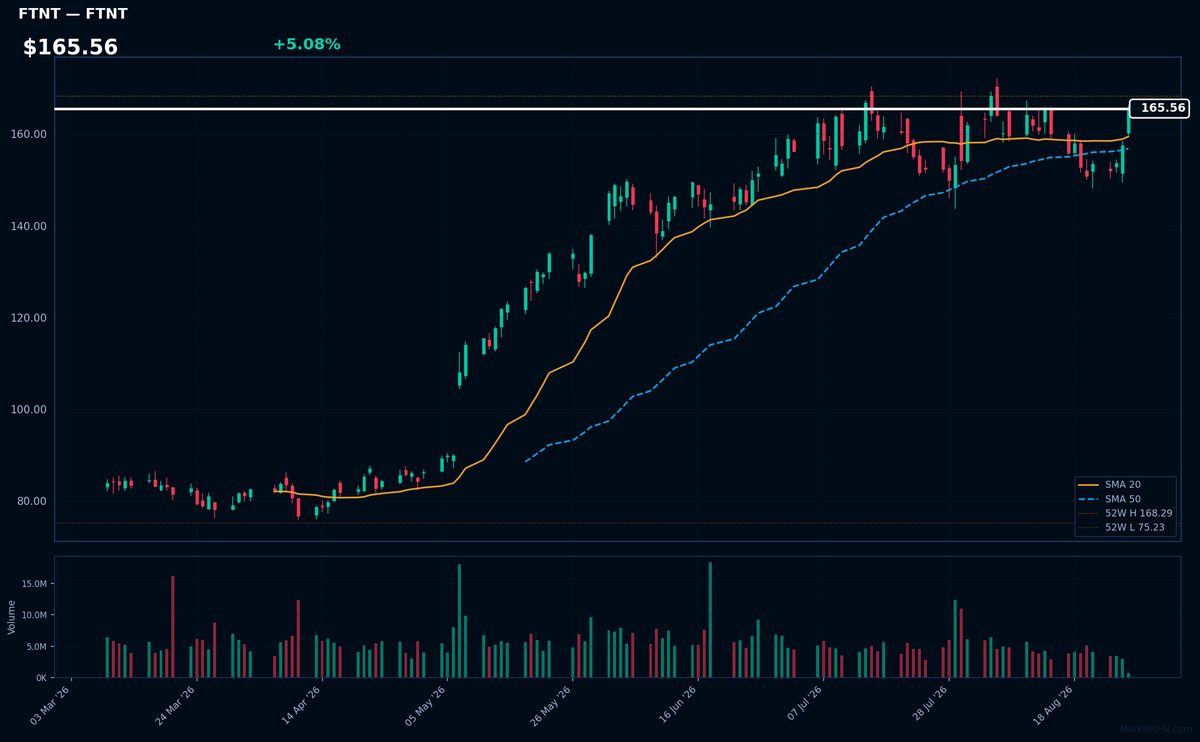This screenshot has height=742, width=1200.
Task: Click the 160.00 price axis label
Action: point(29,134)
